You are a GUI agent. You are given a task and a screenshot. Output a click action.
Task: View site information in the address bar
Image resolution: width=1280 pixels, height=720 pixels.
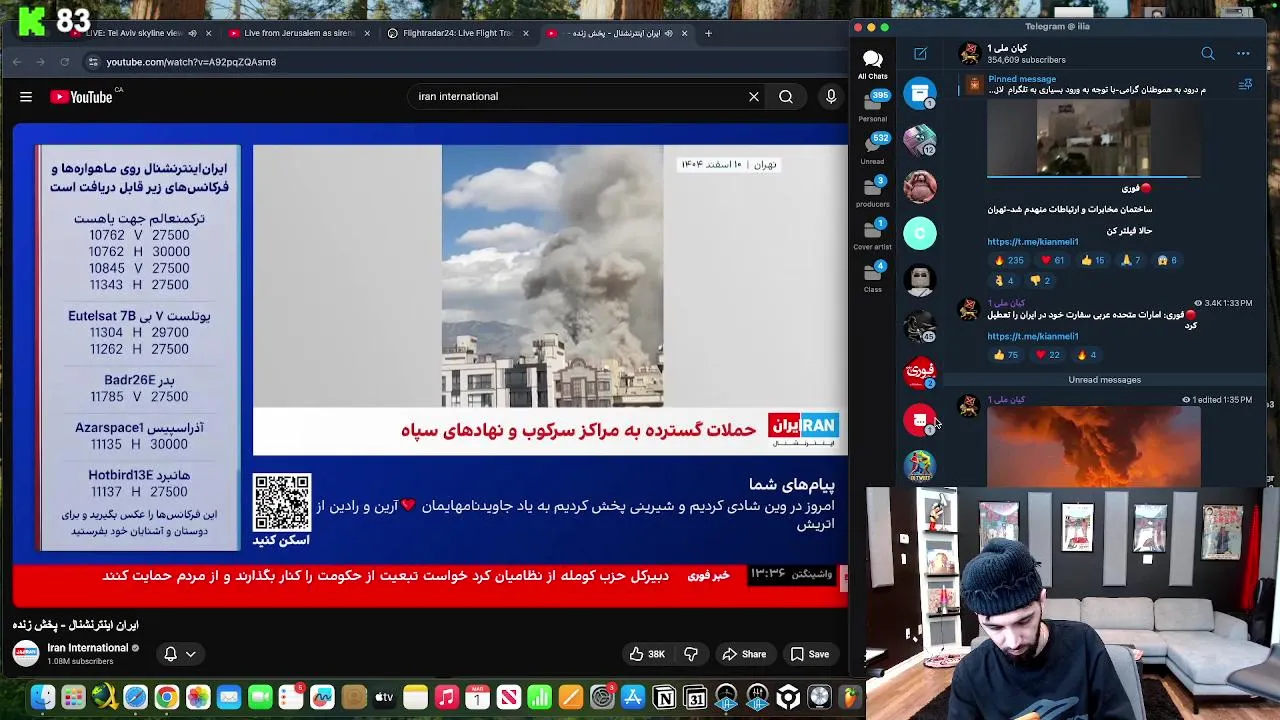tap(93, 62)
